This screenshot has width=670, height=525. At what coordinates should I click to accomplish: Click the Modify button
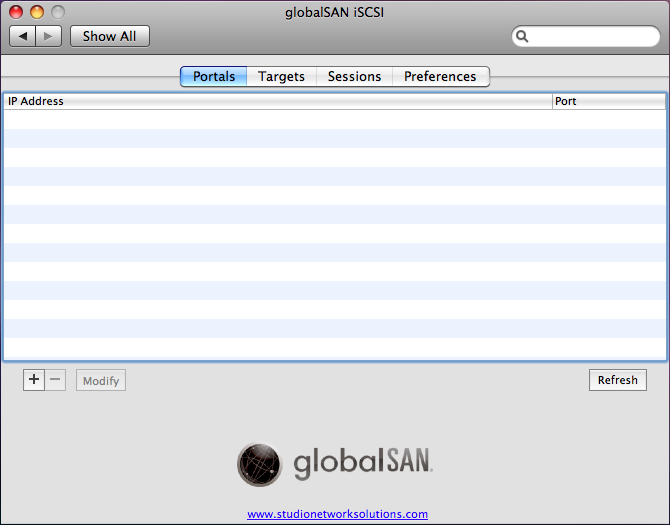point(101,380)
